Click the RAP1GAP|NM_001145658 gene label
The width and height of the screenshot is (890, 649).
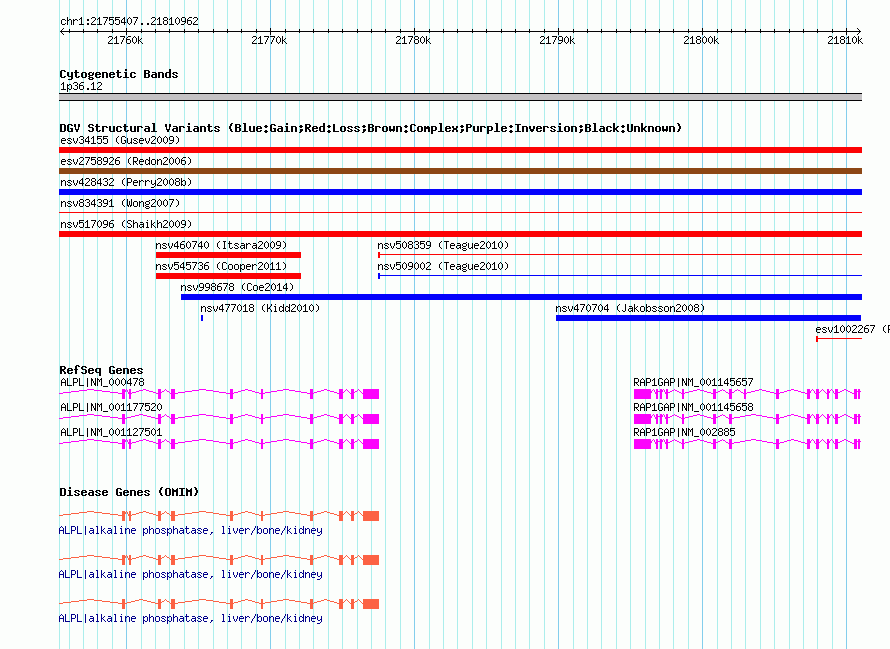[693, 408]
